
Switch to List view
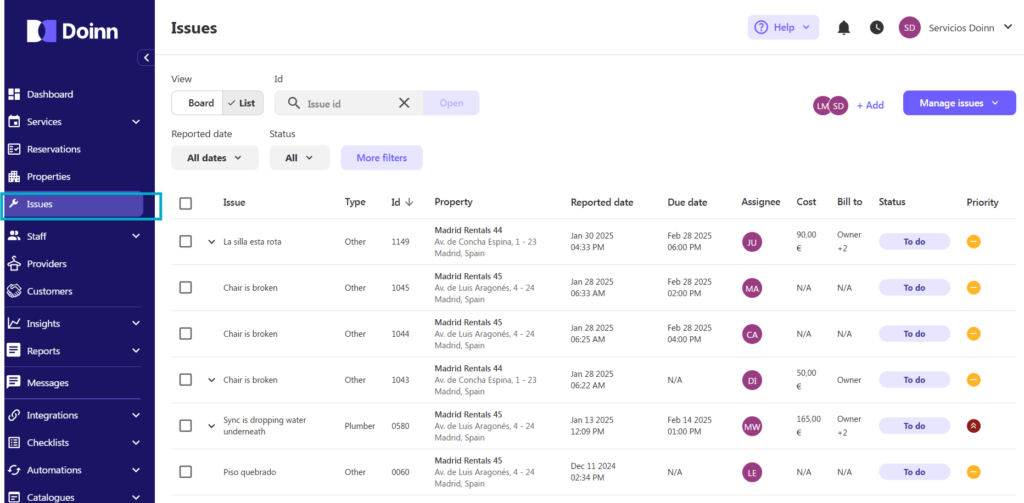click(243, 103)
